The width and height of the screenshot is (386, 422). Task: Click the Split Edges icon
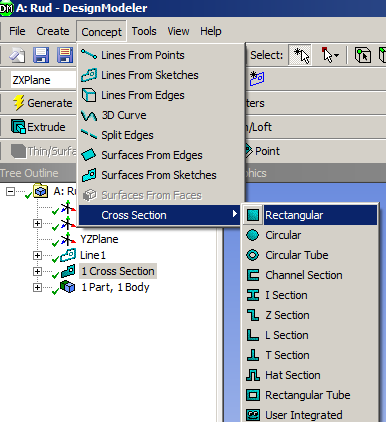[89, 134]
